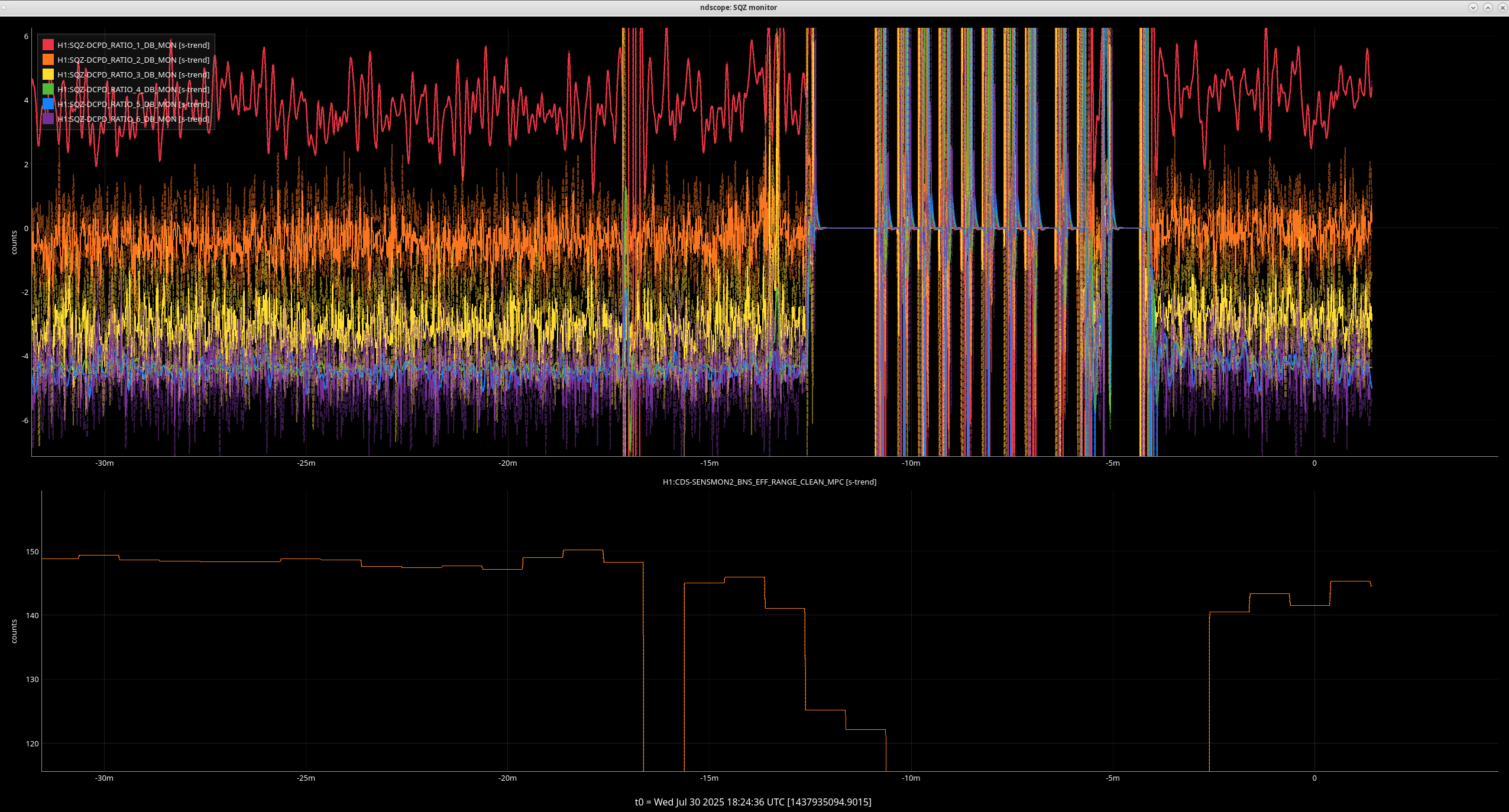The image size is (1509, 812).
Task: Select H1:SQZ-DCPD_RATIO_4_DB_MON legend label
Action: pyautogui.click(x=133, y=89)
